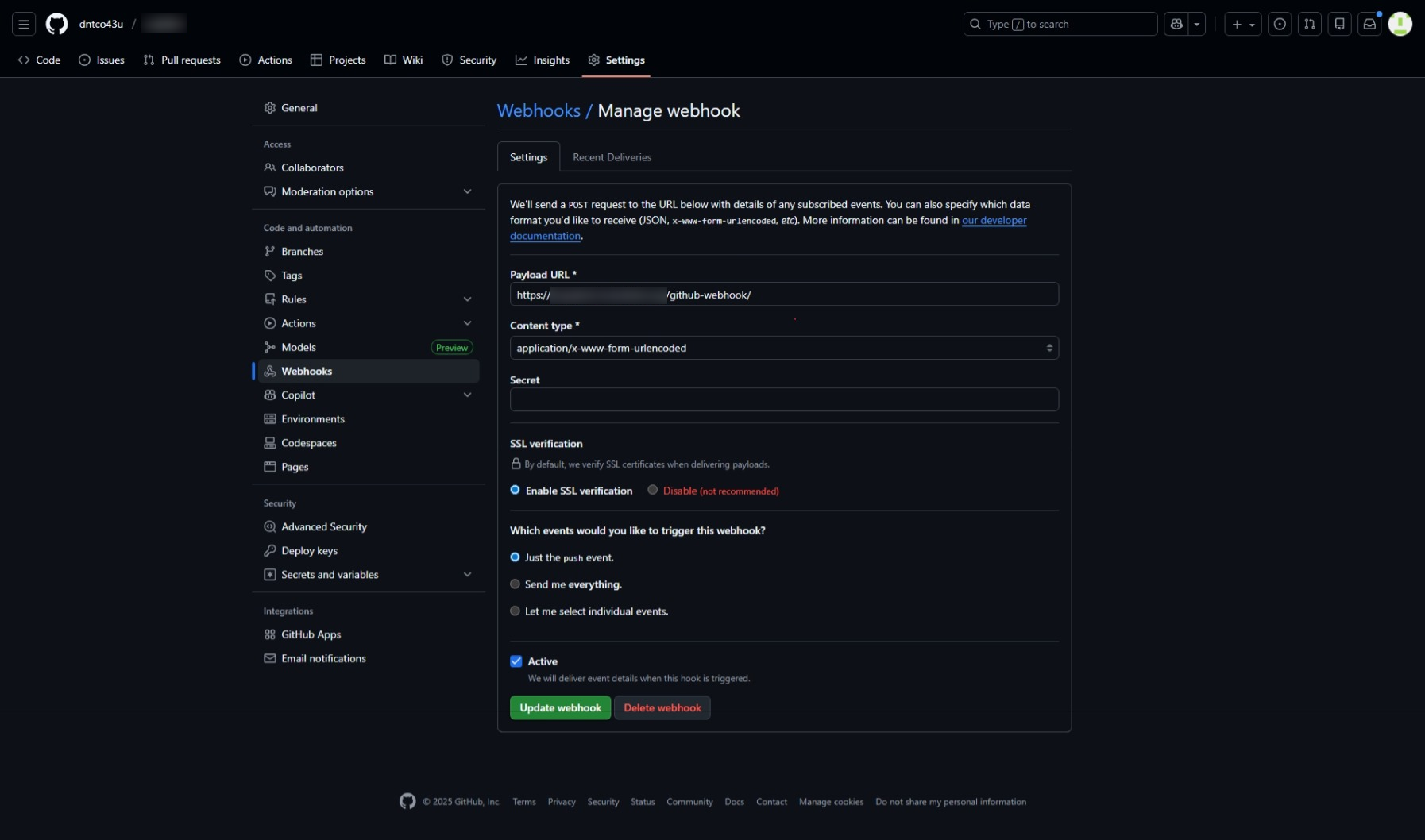Click the Update webhook button
This screenshot has width=1425, height=840.
[x=560, y=707]
